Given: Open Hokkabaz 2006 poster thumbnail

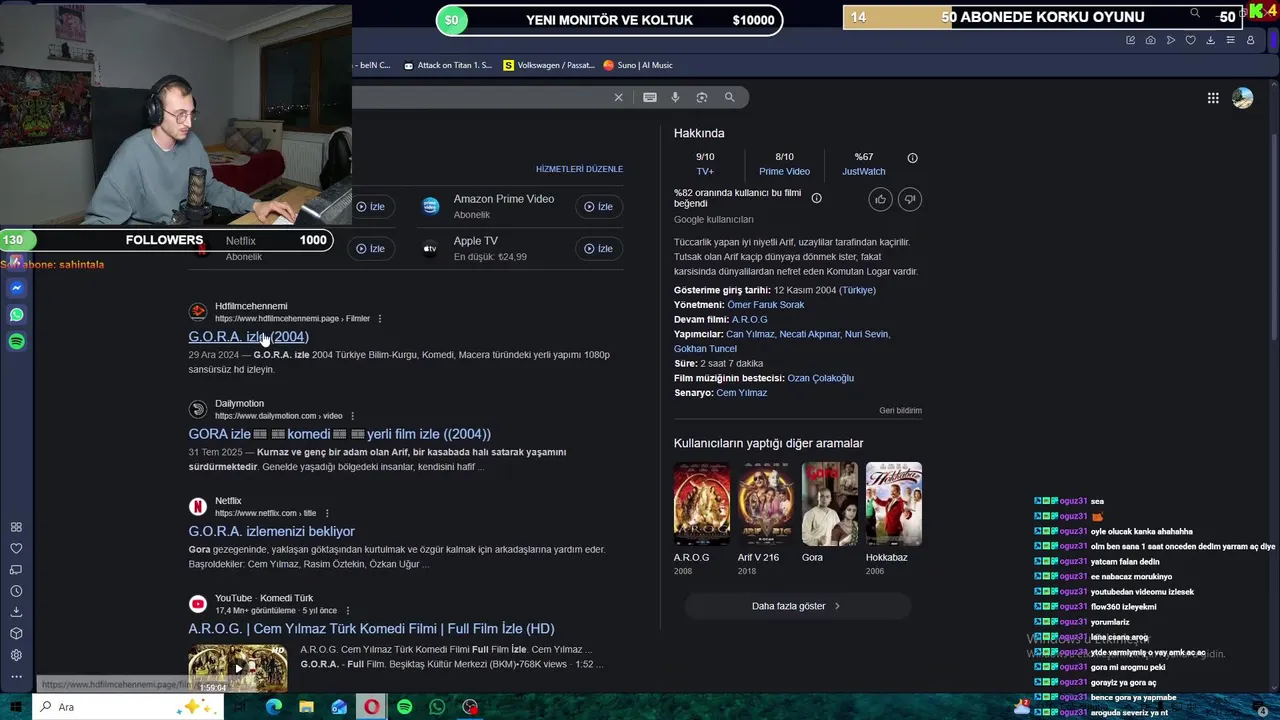Looking at the screenshot, I should (893, 504).
